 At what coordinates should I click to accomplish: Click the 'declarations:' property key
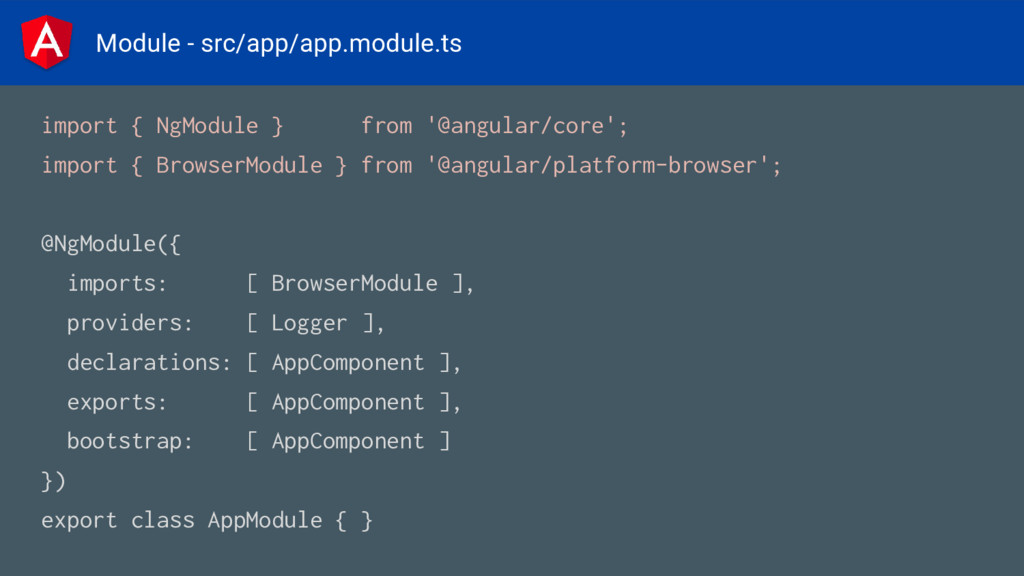150,362
